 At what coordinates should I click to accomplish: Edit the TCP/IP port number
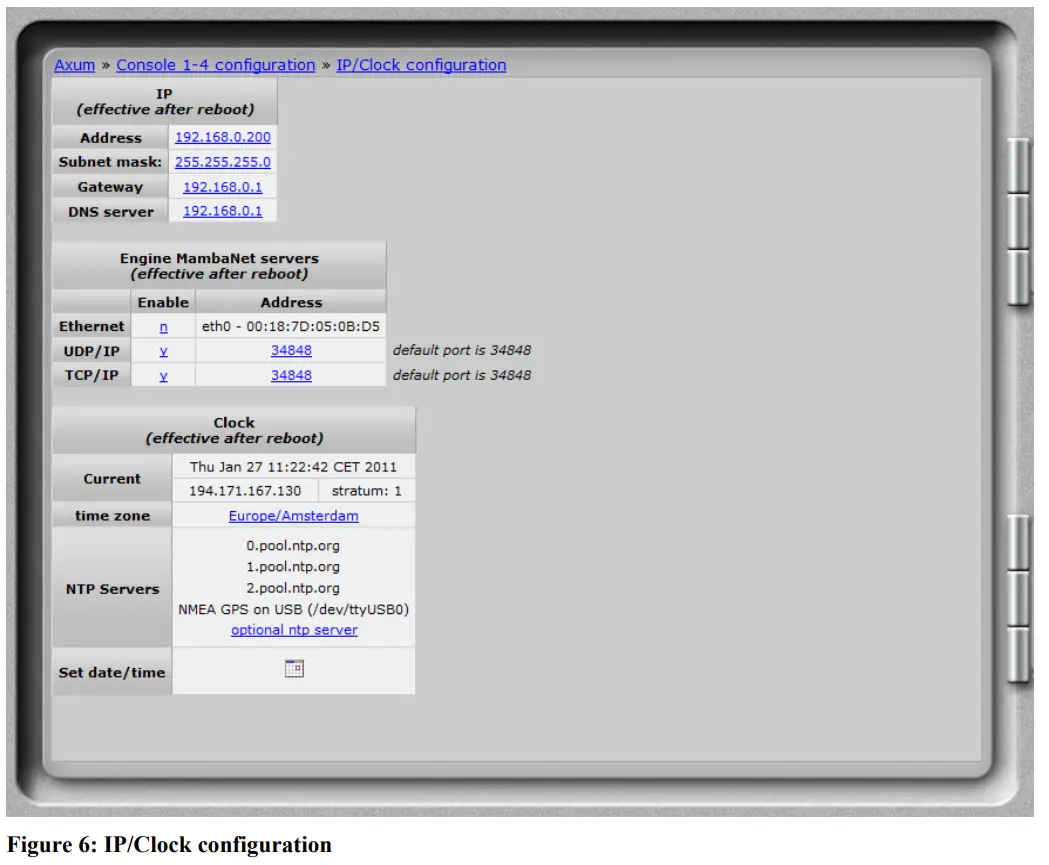(x=289, y=375)
